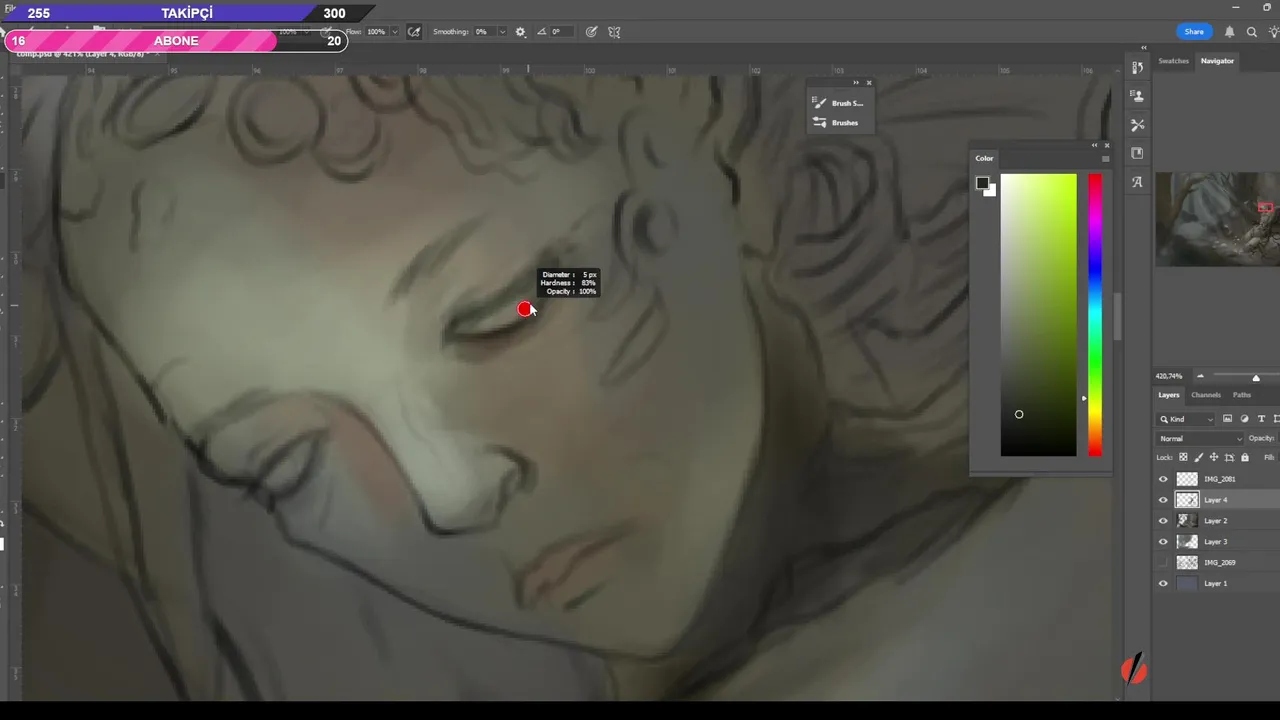Click the Share button
The width and height of the screenshot is (1280, 720).
(x=1194, y=32)
